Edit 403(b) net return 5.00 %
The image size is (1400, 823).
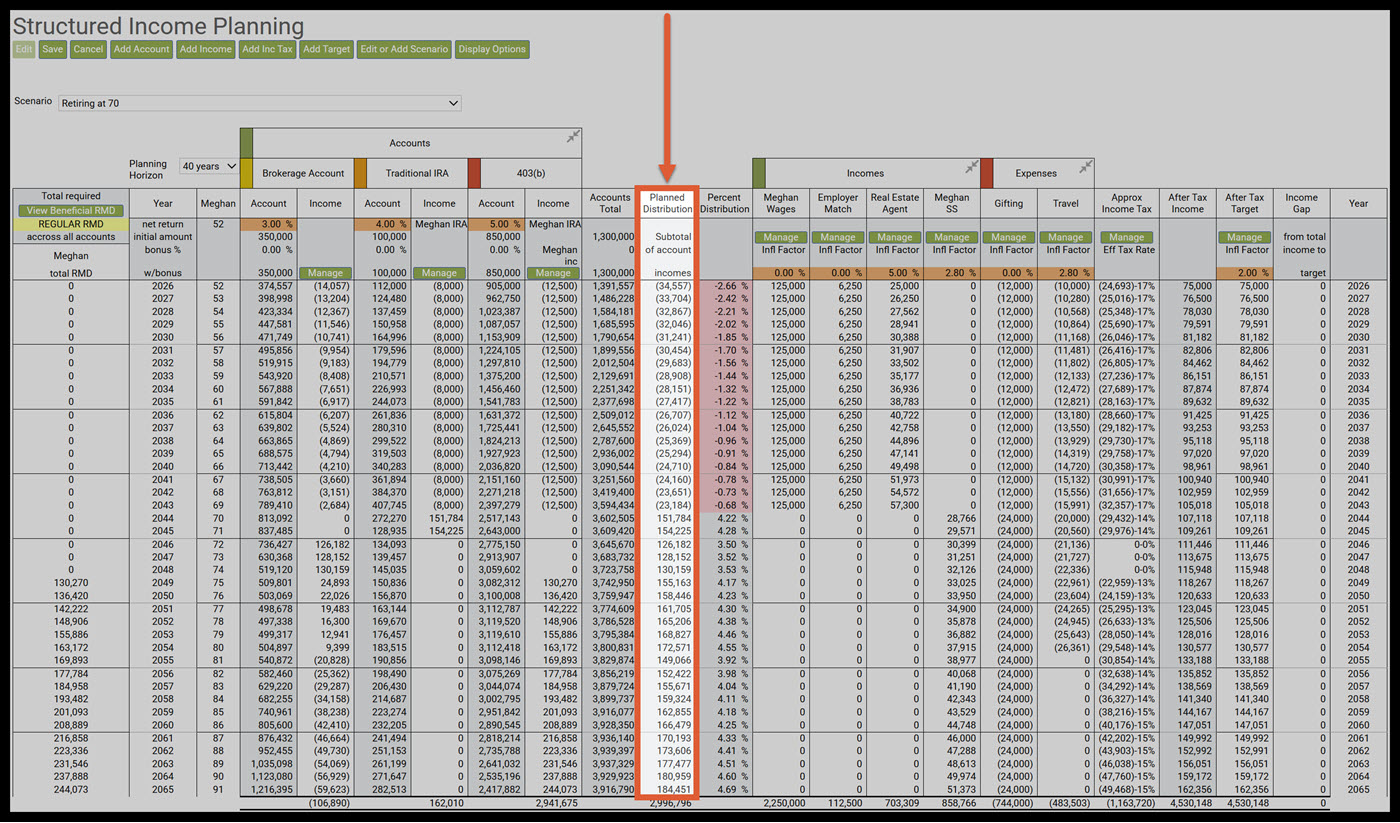tap(496, 224)
